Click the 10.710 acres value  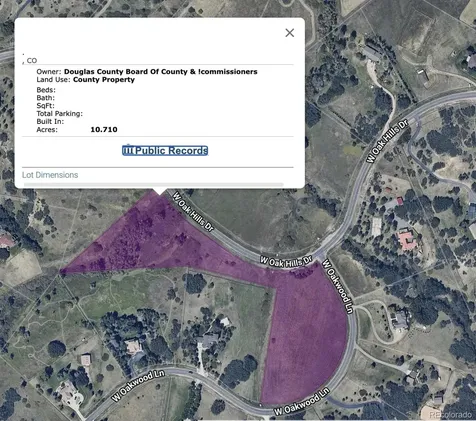tap(104, 129)
